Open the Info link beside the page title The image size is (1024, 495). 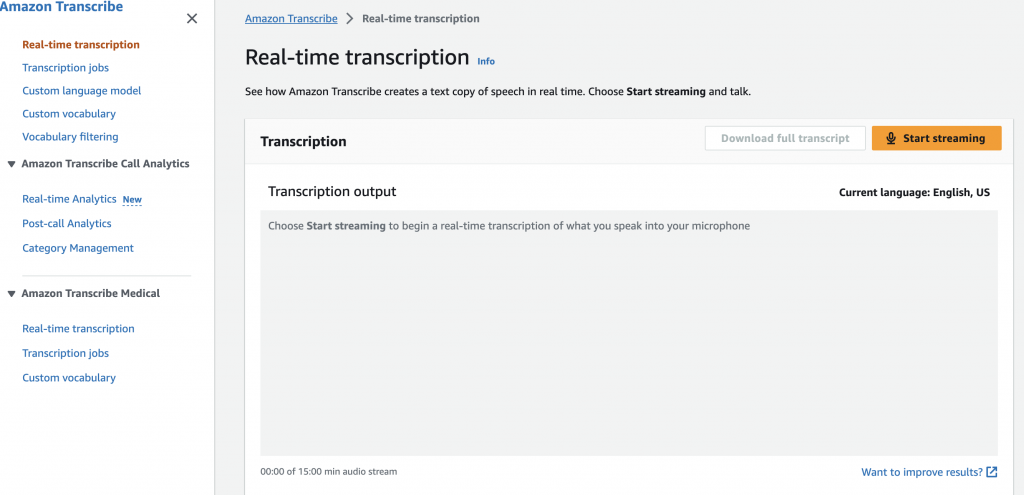point(486,61)
